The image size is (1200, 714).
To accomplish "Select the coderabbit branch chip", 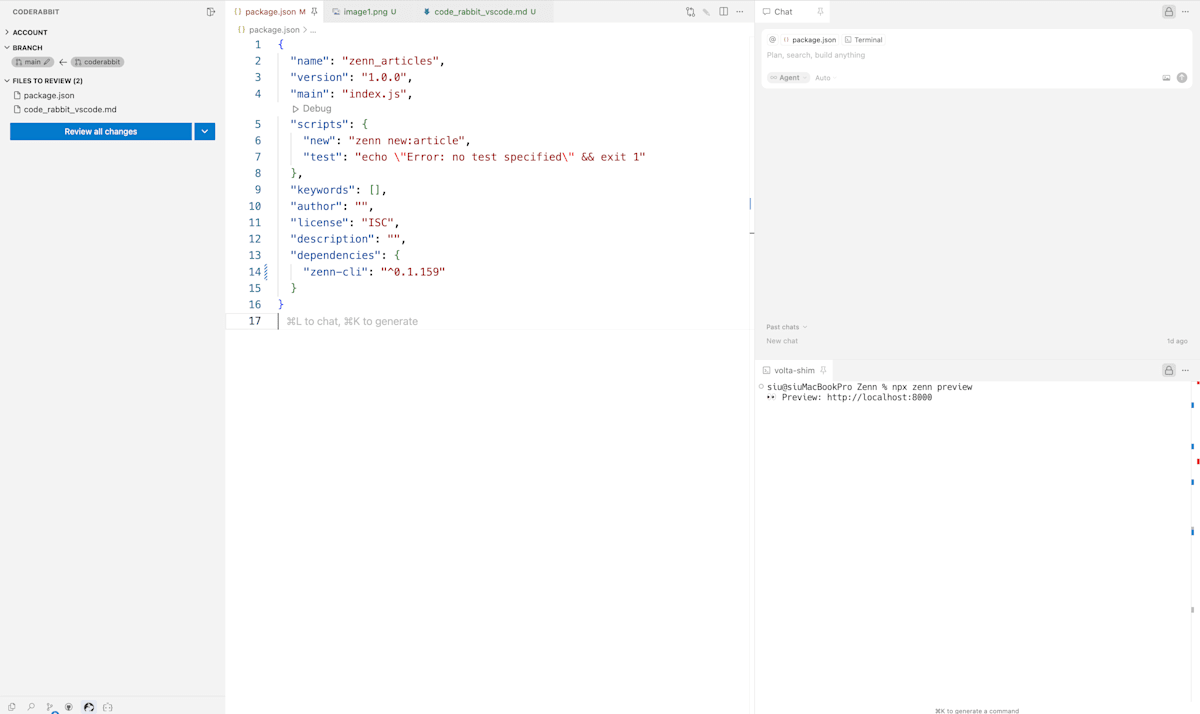I will (x=97, y=62).
